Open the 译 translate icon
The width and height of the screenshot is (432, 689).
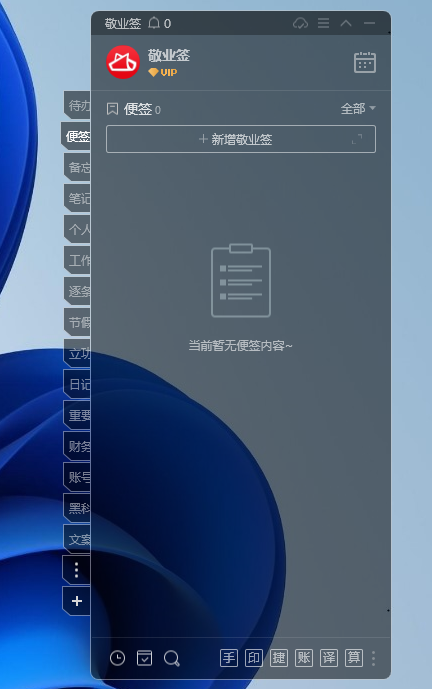click(329, 658)
